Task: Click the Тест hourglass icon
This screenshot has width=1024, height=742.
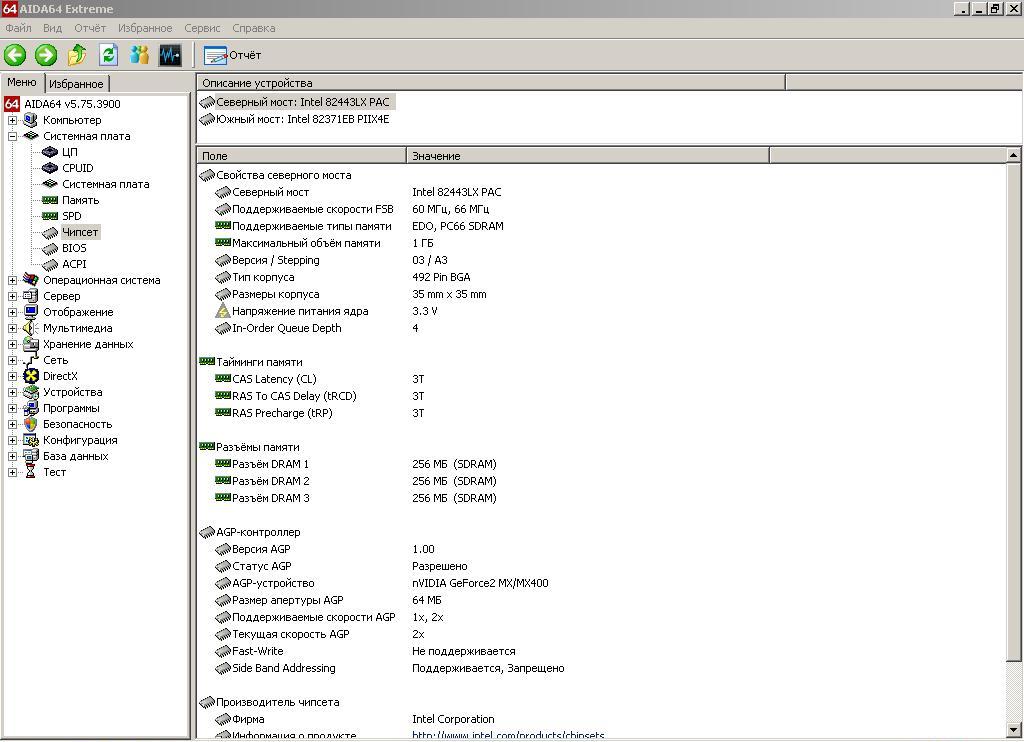Action: click(30, 472)
